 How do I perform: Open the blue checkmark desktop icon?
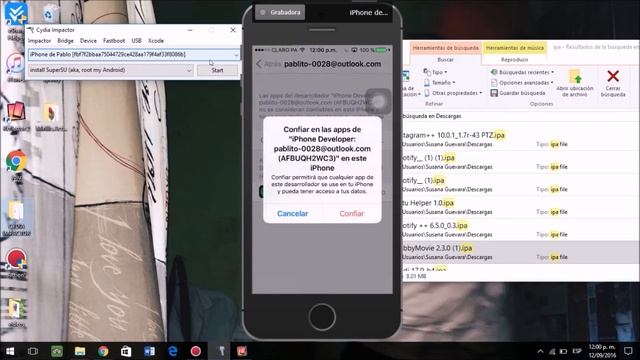(16, 15)
